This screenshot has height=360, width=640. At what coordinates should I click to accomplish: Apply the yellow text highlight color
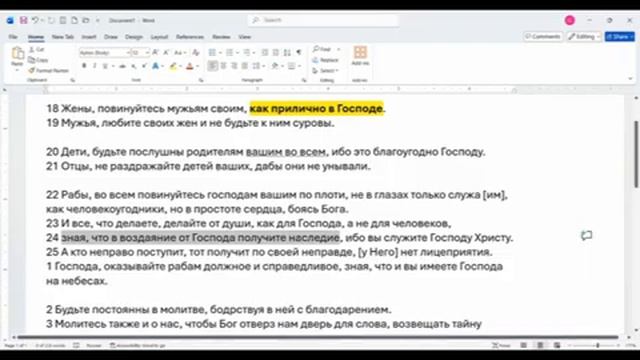173,66
